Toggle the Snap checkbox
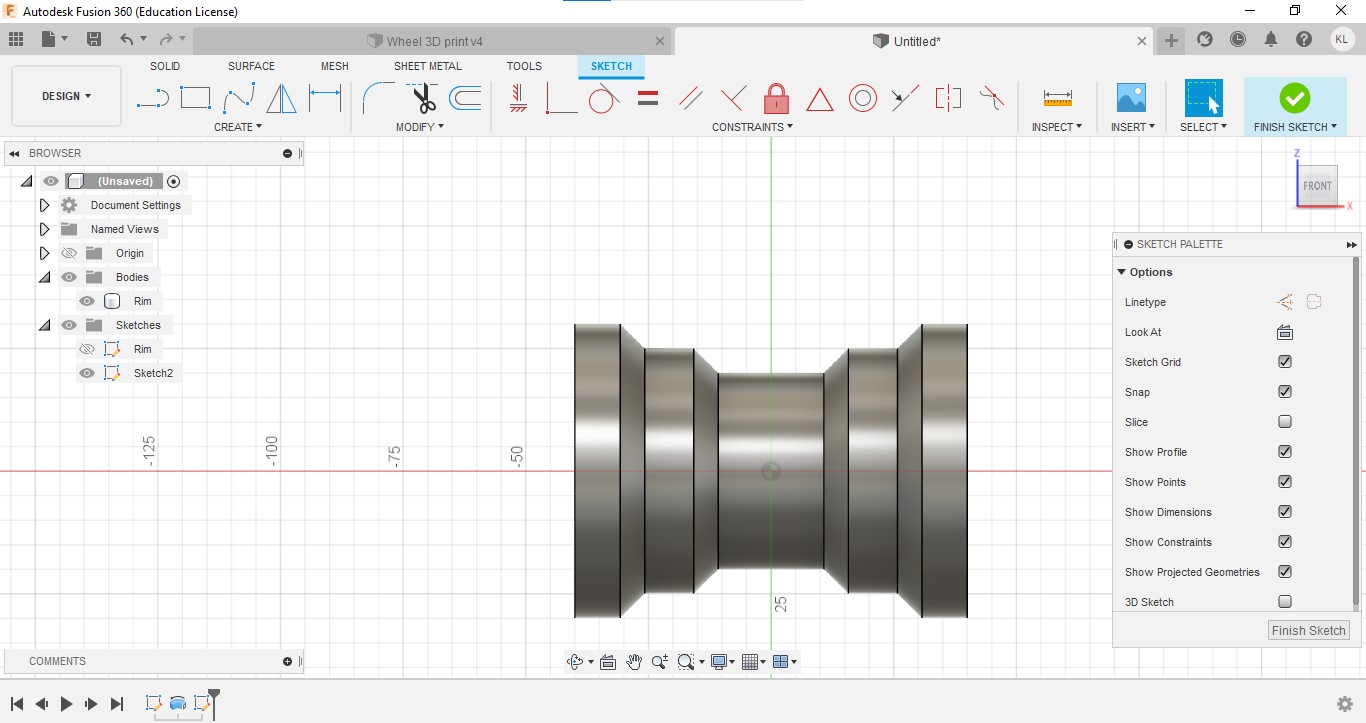Viewport: 1366px width, 723px height. point(1285,392)
